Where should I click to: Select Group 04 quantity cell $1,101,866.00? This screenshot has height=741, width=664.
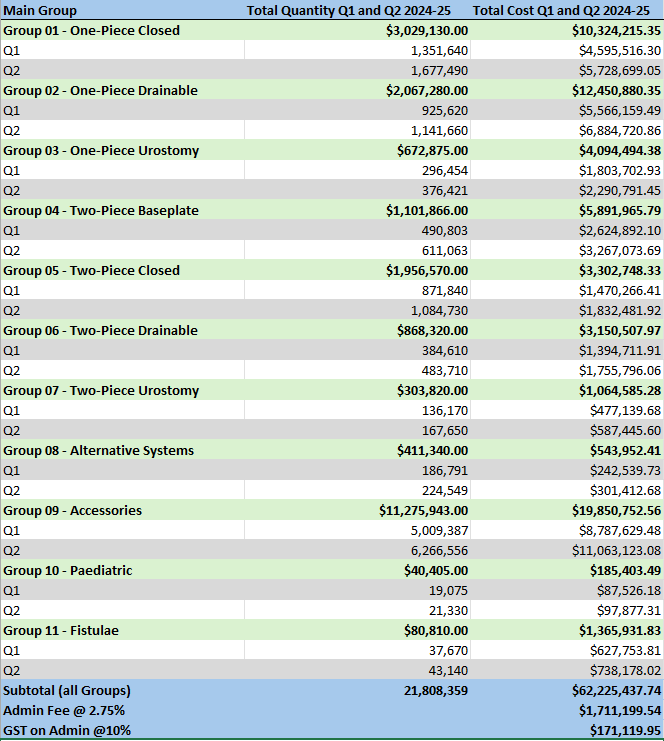(427, 210)
